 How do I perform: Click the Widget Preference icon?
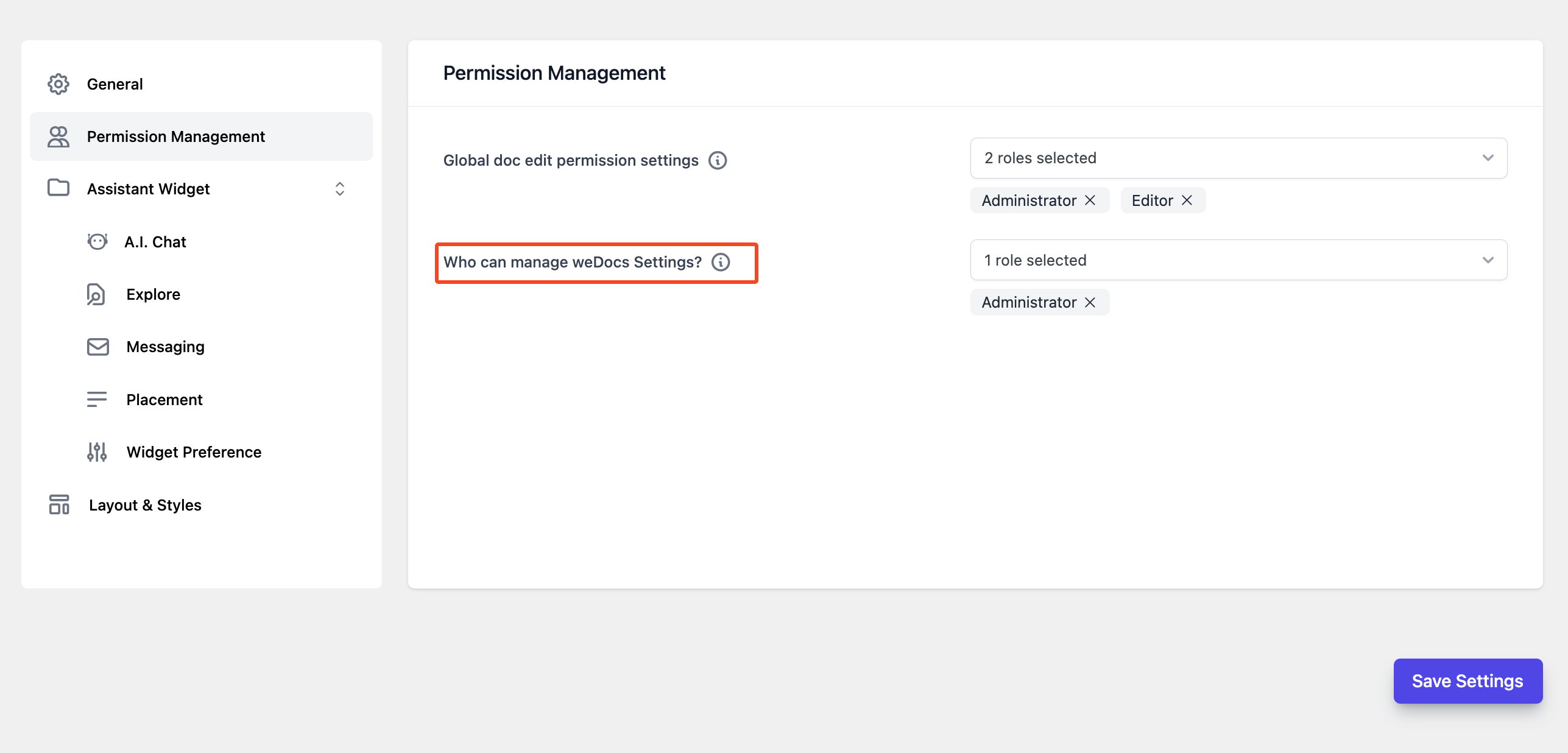tap(97, 452)
